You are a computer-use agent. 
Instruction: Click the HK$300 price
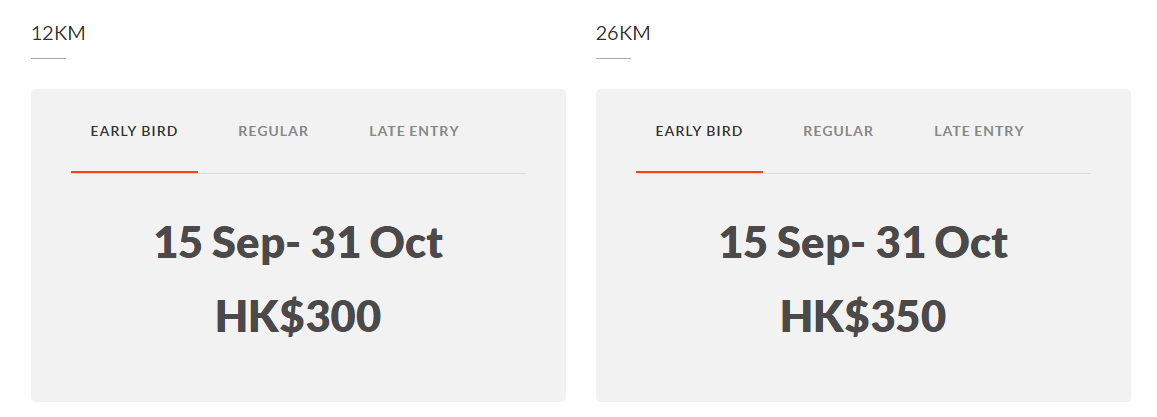[x=298, y=316]
